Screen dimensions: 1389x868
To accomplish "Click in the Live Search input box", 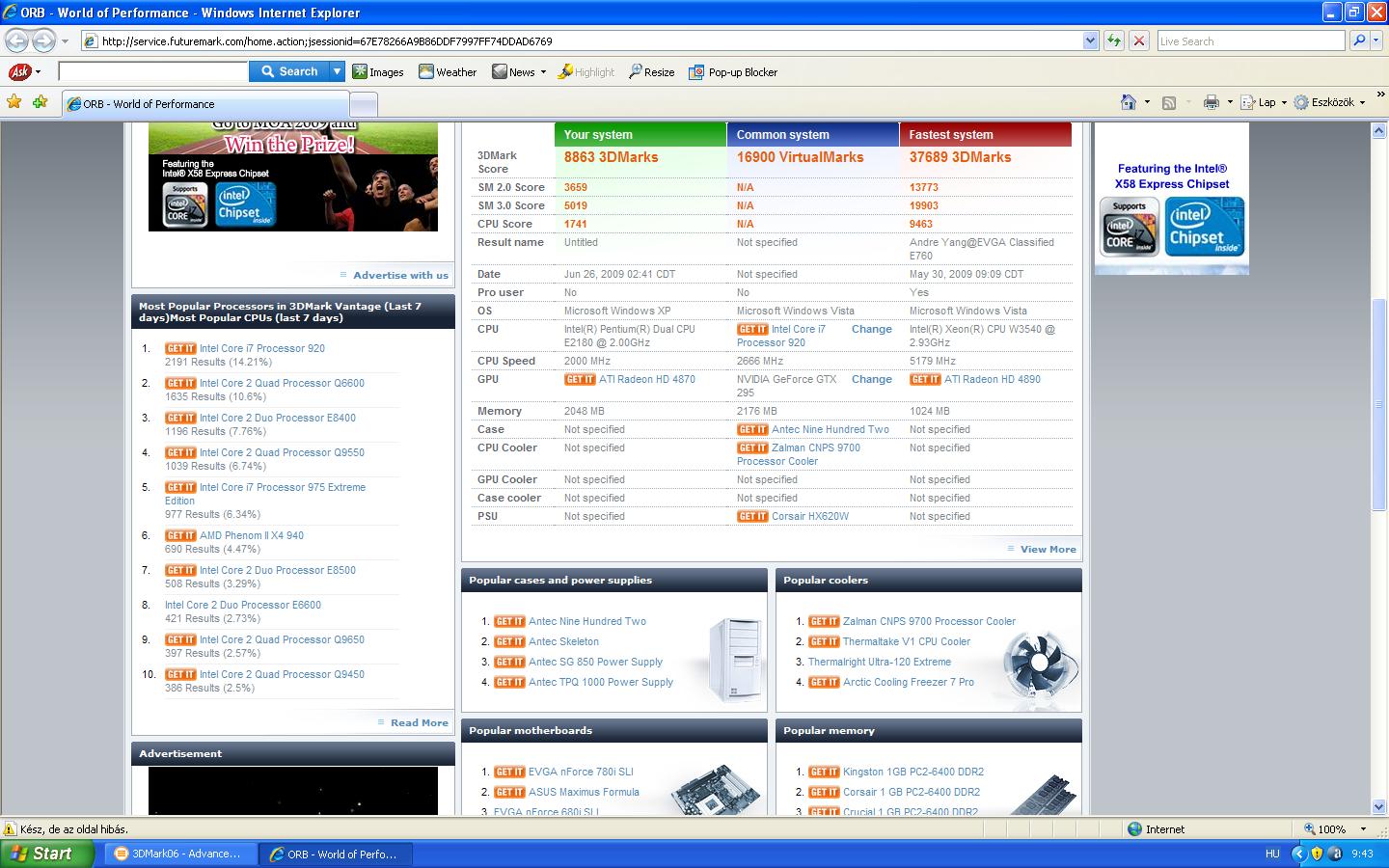I will click(1250, 41).
